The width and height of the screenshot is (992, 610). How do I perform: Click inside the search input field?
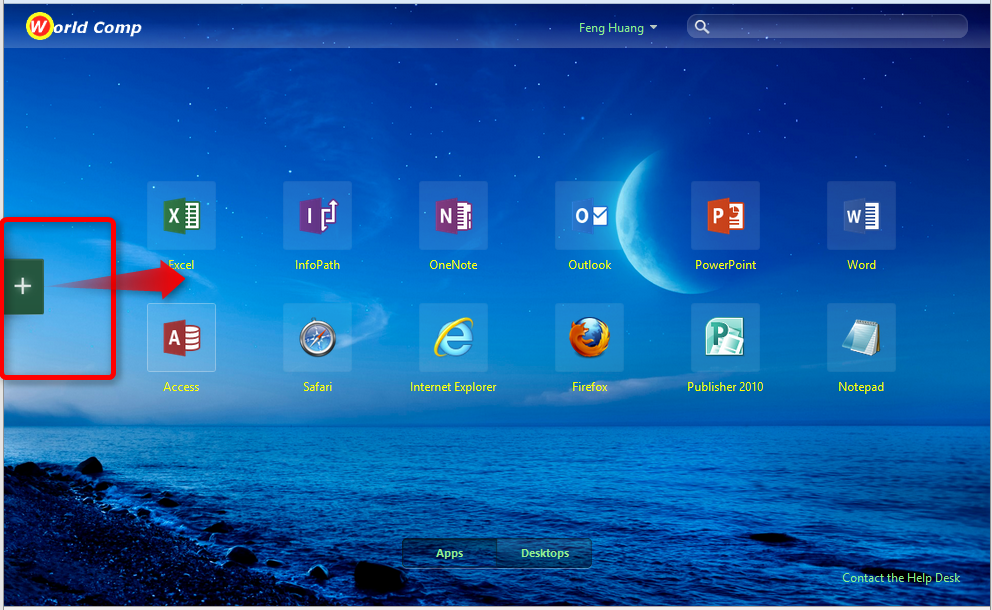tap(828, 27)
